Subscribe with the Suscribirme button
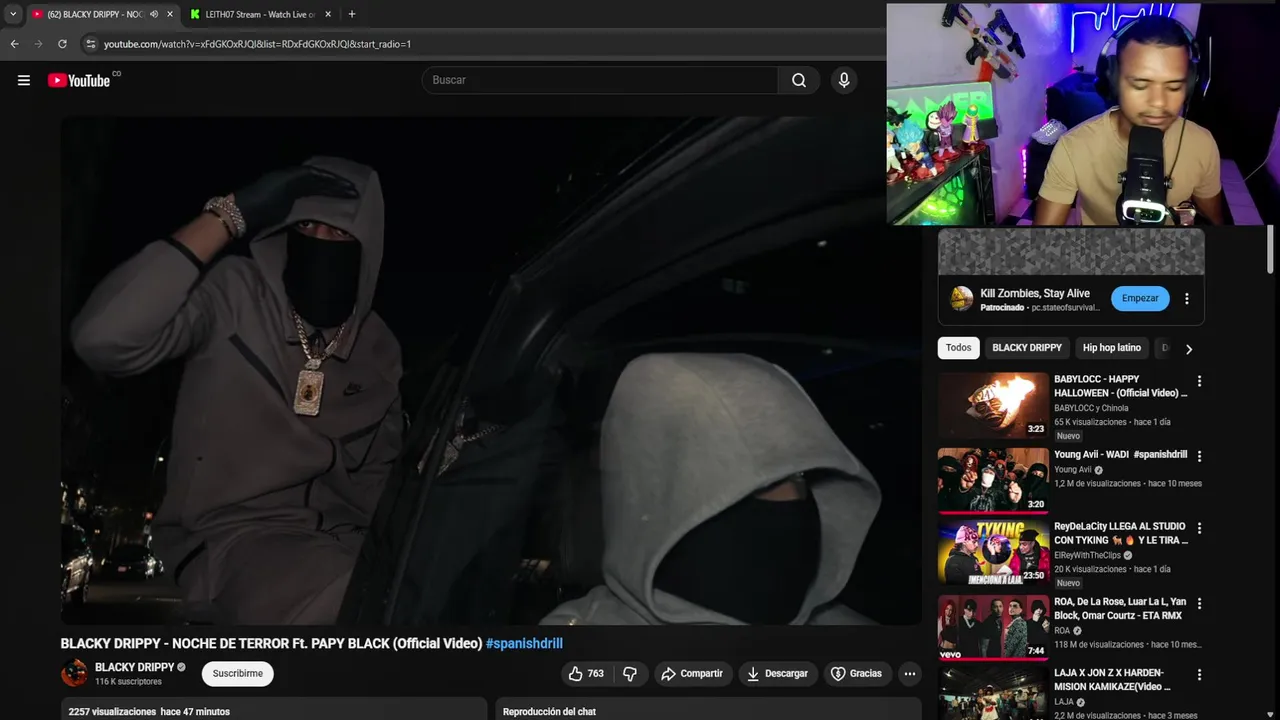Viewport: 1280px width, 720px height. tap(238, 674)
